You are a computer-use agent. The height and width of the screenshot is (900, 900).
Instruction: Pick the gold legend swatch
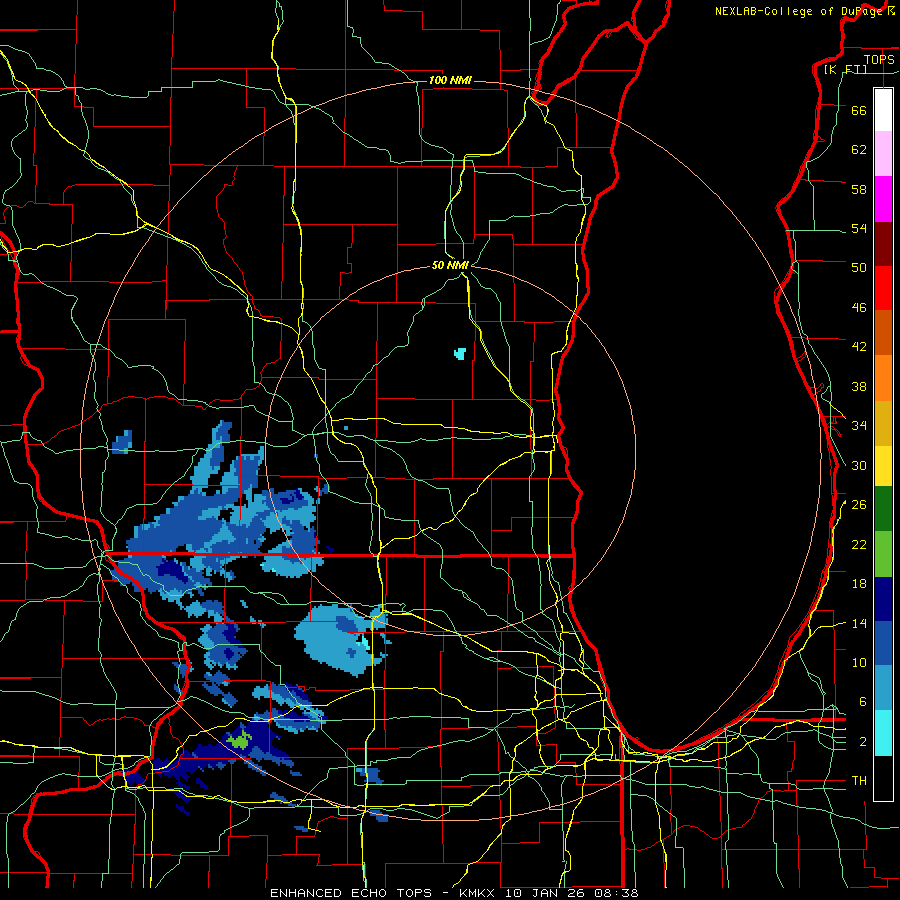click(x=883, y=423)
